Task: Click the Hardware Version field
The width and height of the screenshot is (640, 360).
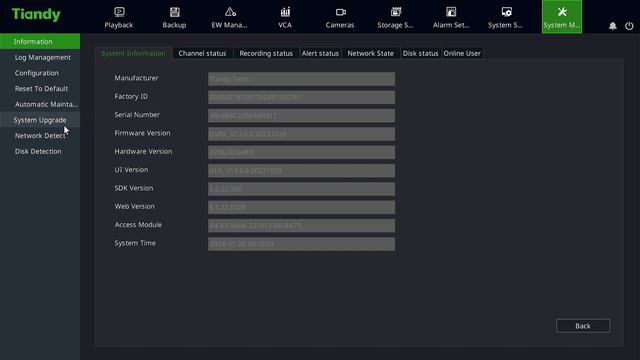Action: (x=301, y=152)
